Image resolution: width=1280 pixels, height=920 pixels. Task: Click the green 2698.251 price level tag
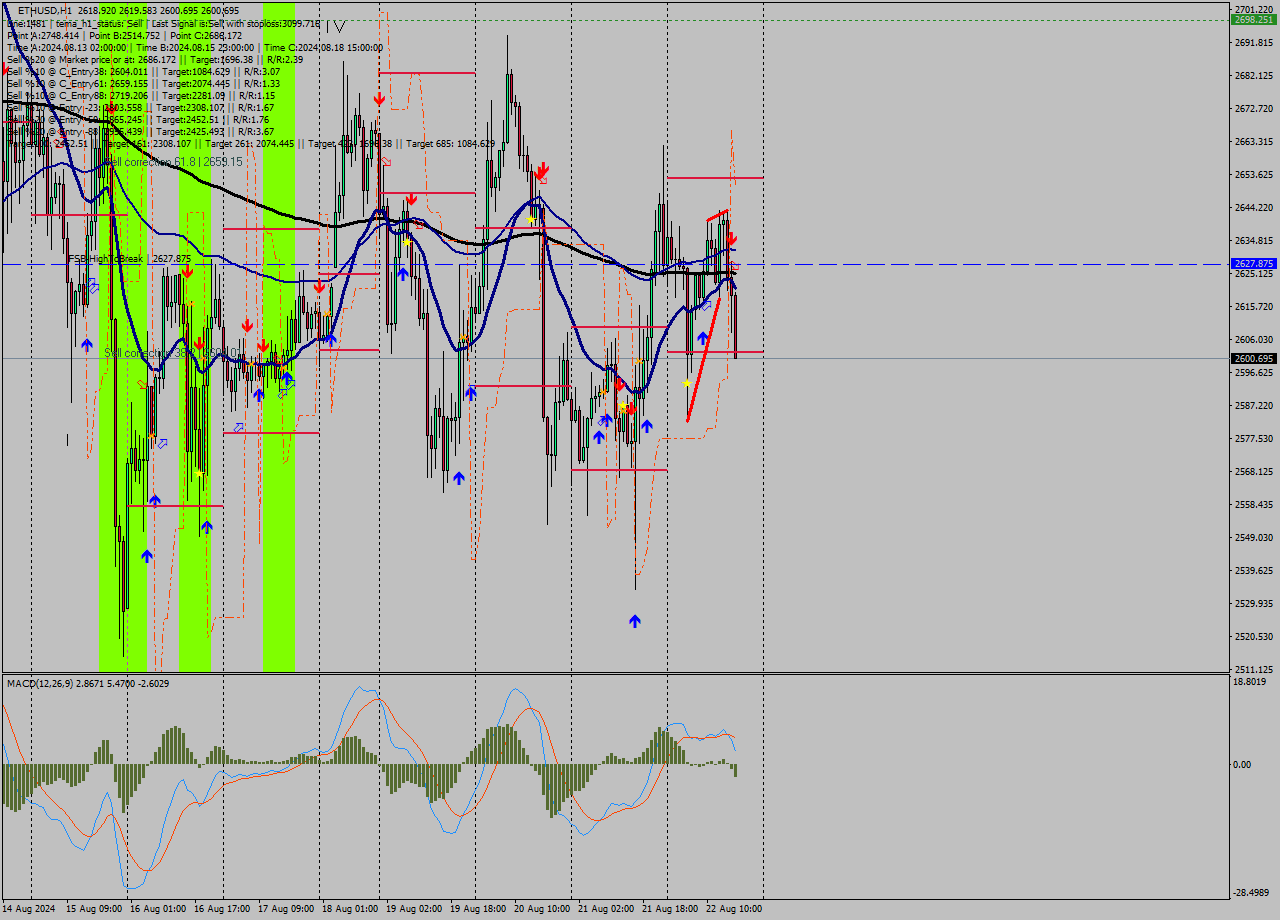tap(1254, 19)
